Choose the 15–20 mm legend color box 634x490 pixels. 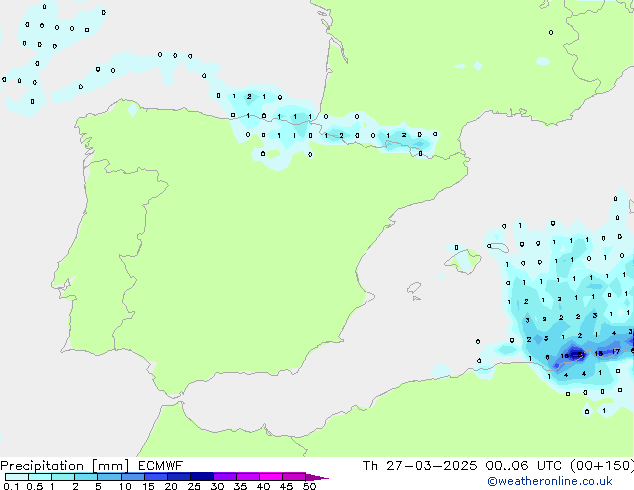point(155,477)
